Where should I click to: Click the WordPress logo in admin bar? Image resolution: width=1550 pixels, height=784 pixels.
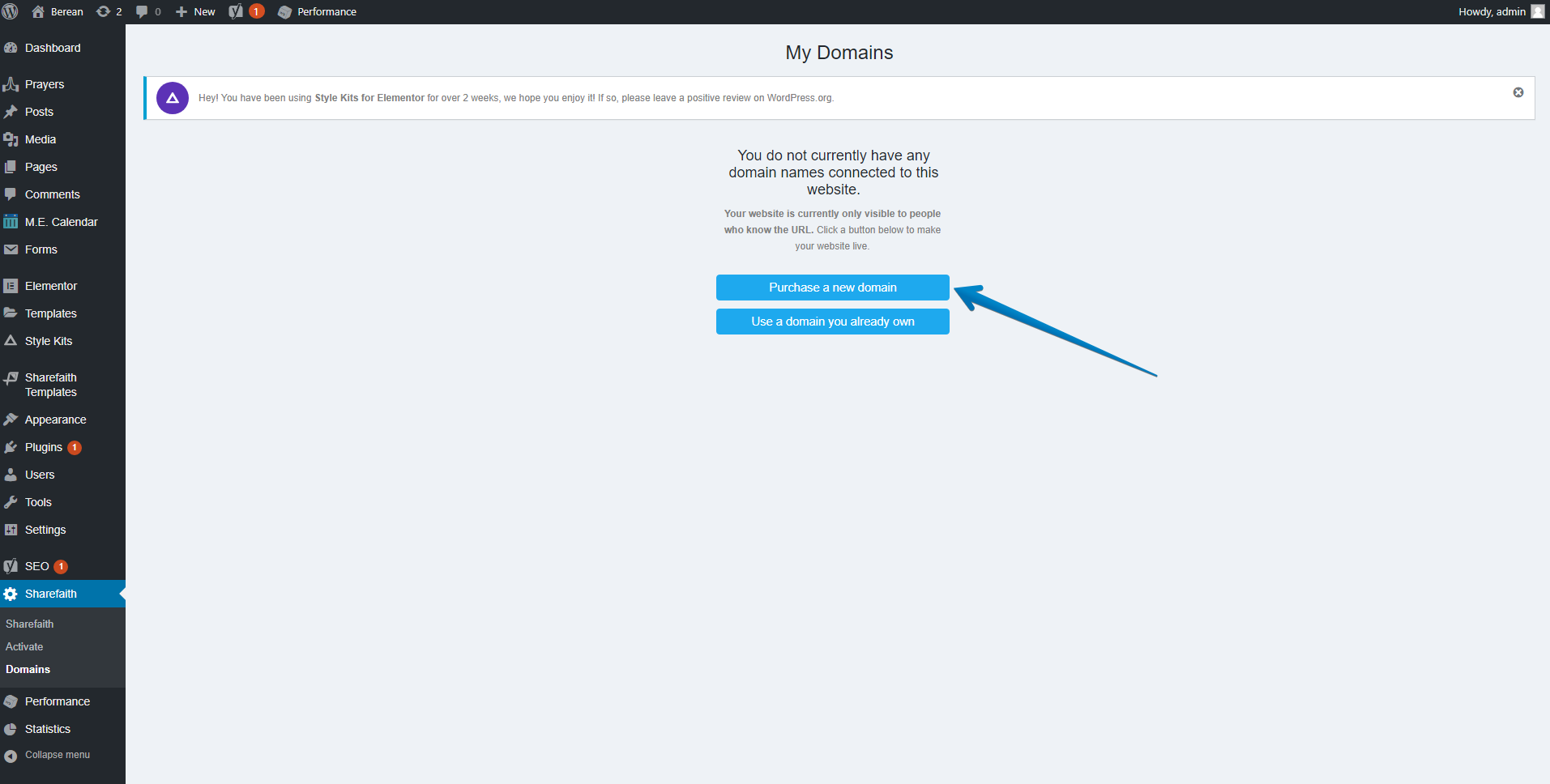coord(11,11)
